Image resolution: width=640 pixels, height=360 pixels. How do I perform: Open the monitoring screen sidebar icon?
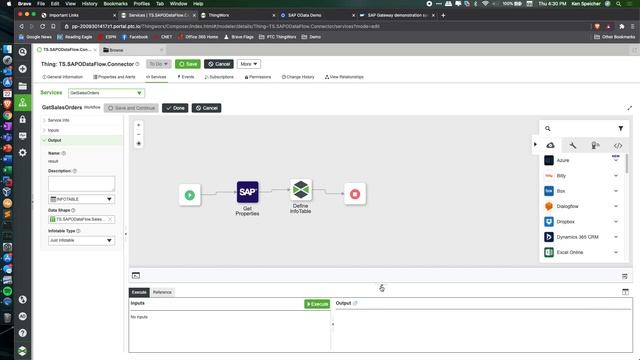pos(22,136)
